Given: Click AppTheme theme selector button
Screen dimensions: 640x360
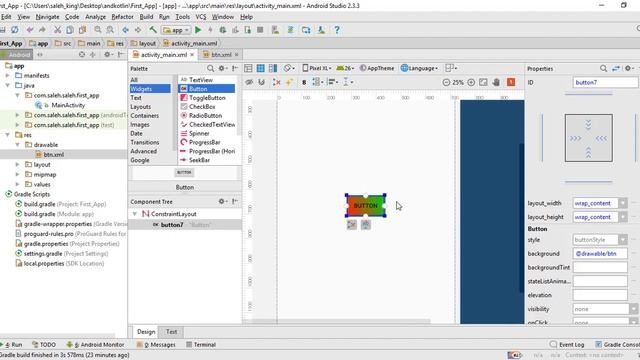Looking at the screenshot, I should click(377, 68).
